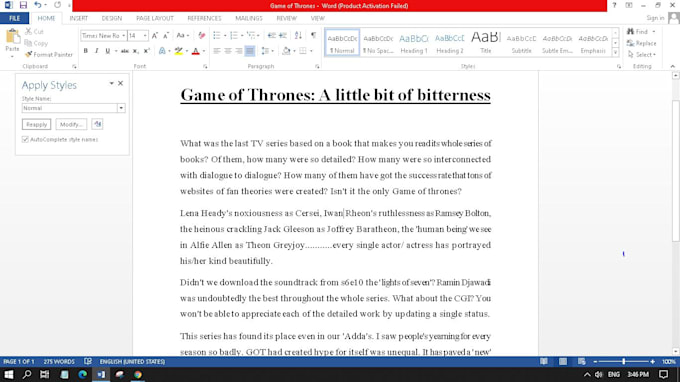Toggle bold formatting

tap(85, 51)
